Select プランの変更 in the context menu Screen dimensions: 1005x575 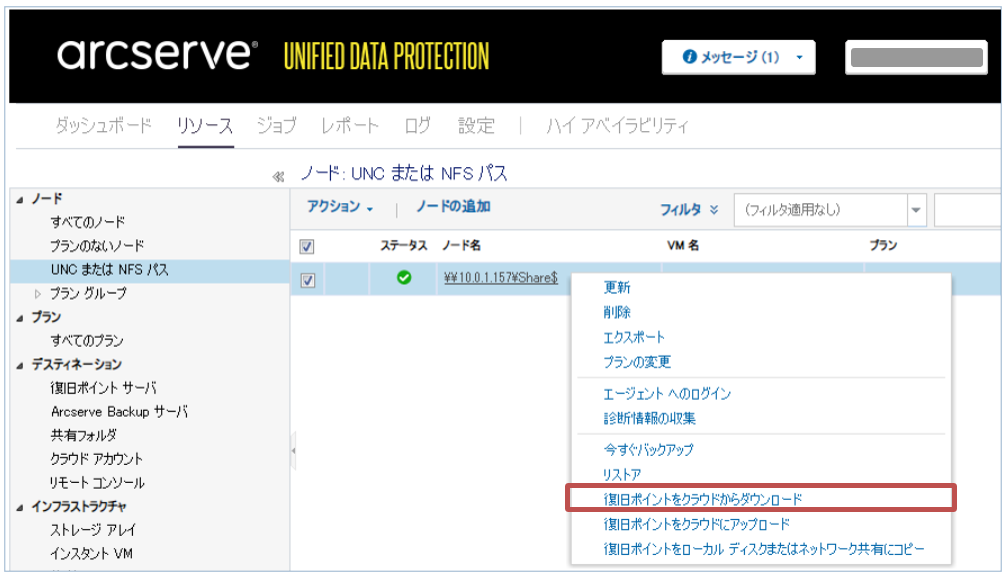click(x=637, y=362)
